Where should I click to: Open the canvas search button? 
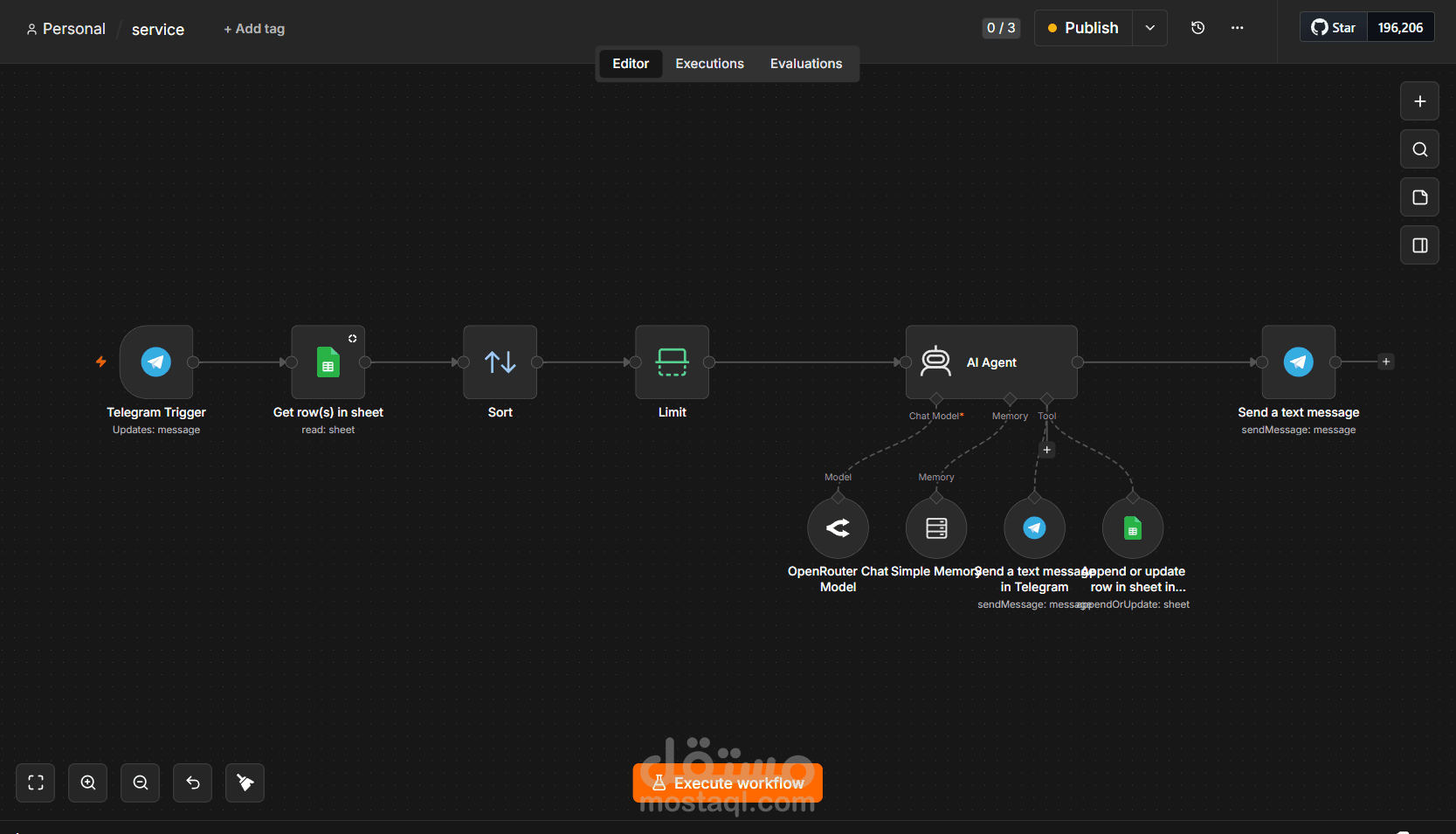coord(1420,149)
